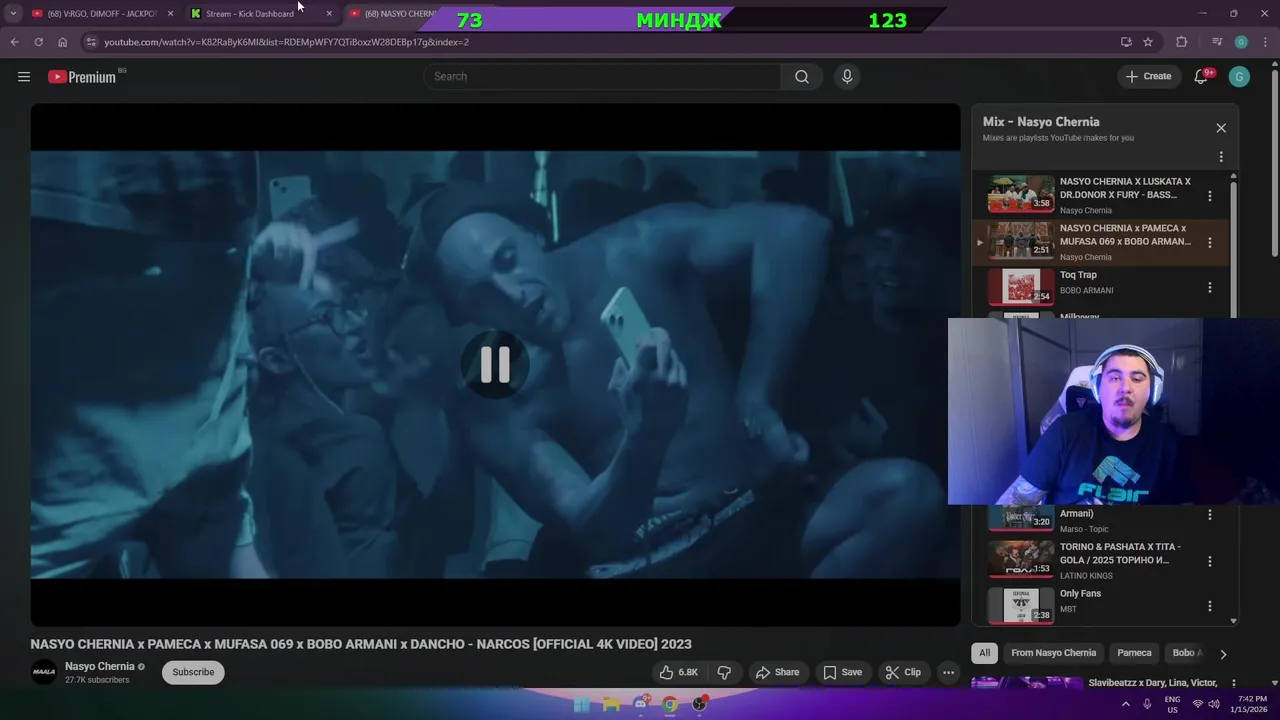Click the YouTube search input field
Viewport: 1280px width, 720px height.
point(603,76)
